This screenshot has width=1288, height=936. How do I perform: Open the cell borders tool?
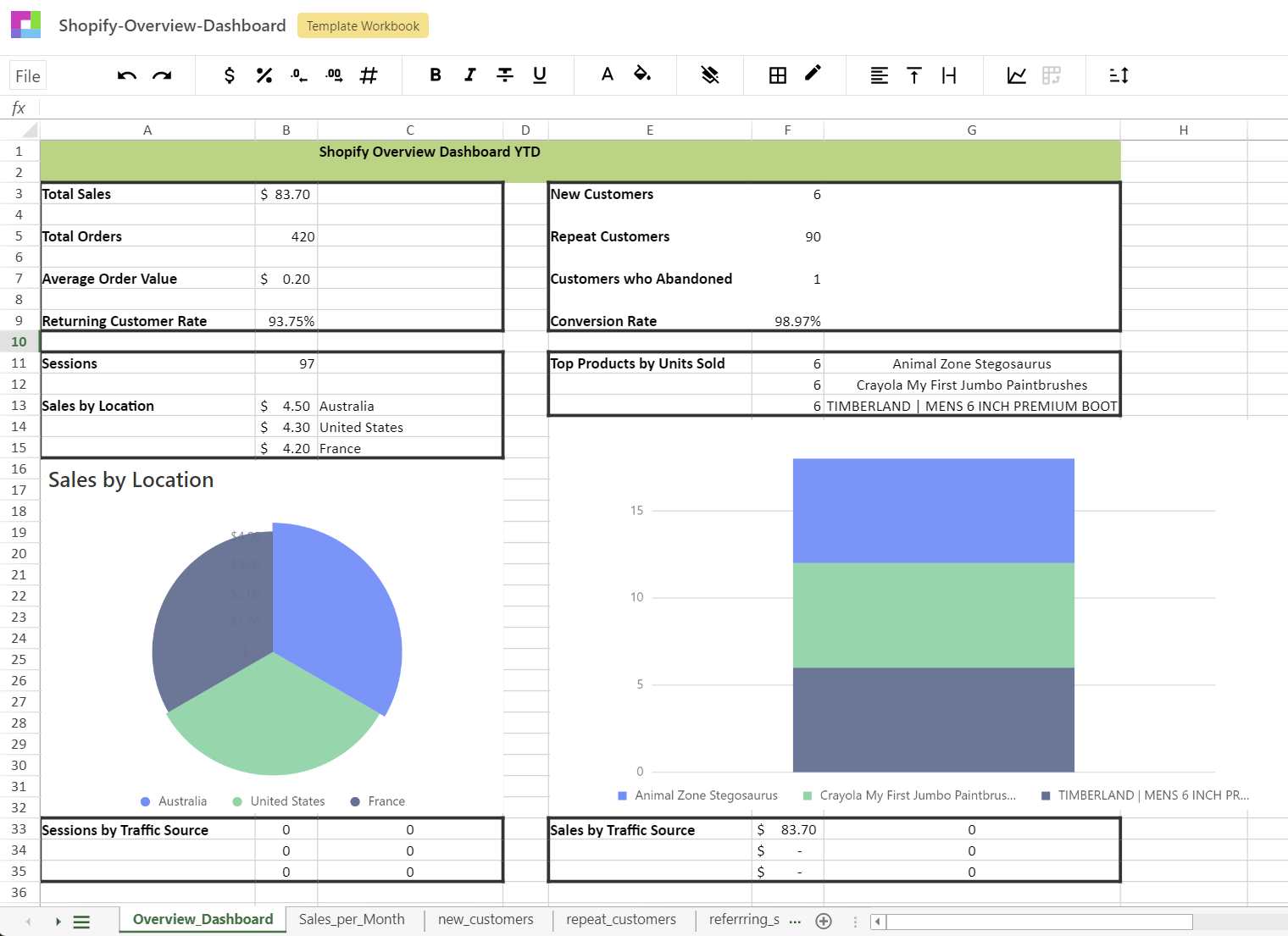tap(778, 75)
